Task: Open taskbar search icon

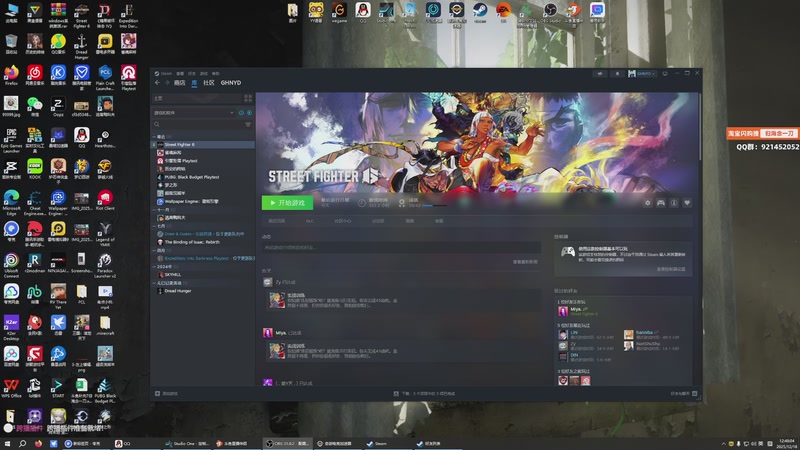Action: tap(22, 444)
